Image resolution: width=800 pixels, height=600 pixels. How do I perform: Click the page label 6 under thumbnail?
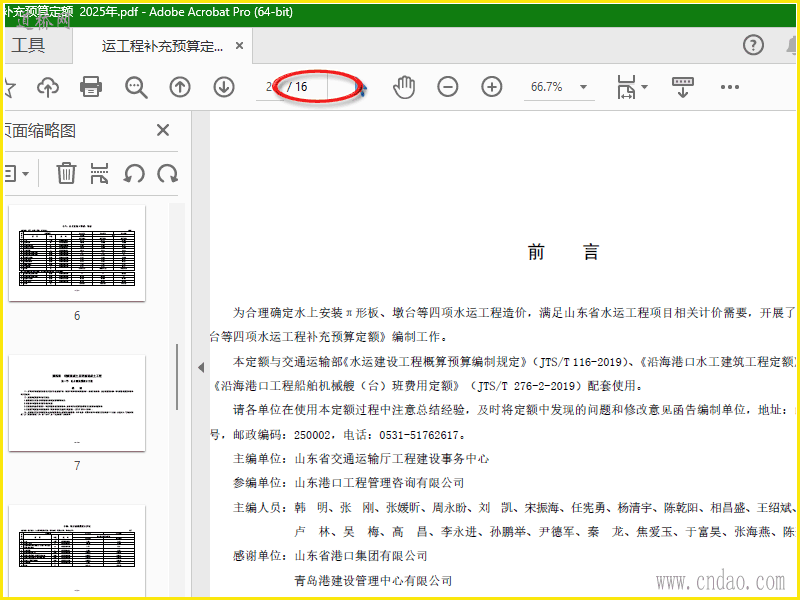(77, 316)
